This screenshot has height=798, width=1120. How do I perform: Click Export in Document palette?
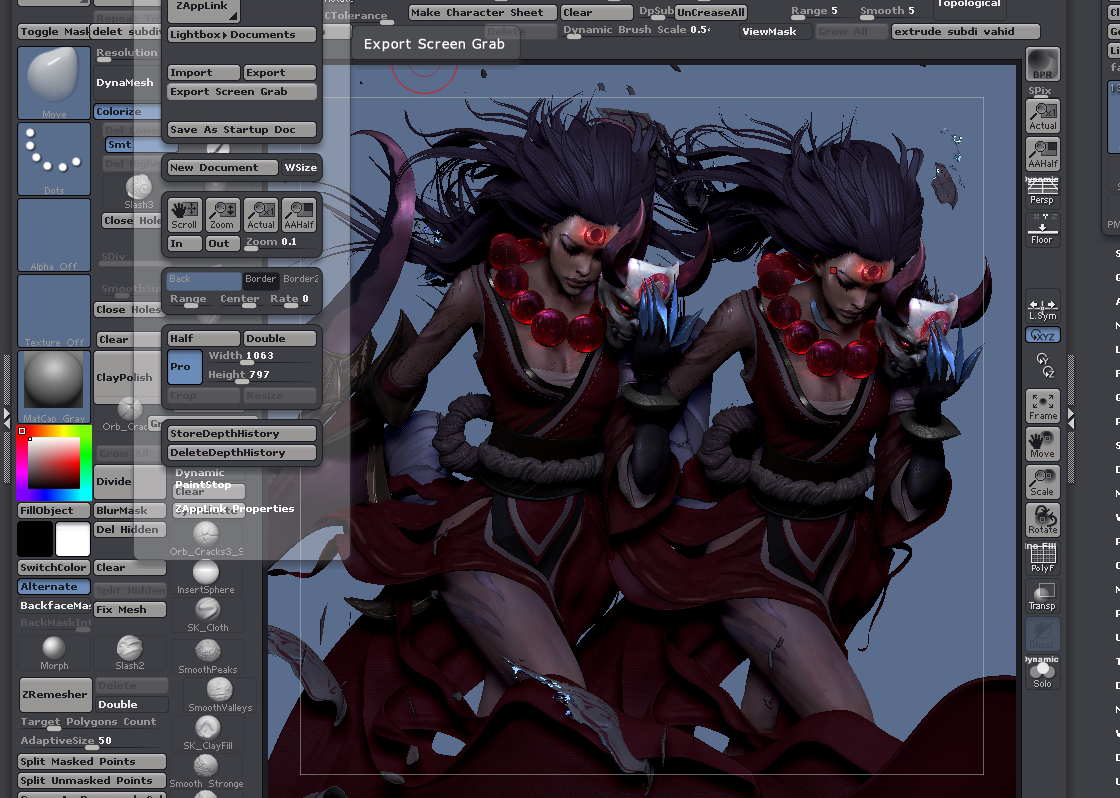[x=280, y=72]
